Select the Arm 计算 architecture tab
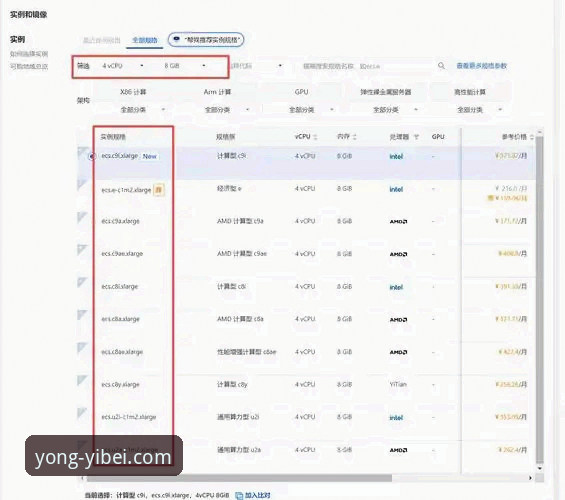 point(217,92)
